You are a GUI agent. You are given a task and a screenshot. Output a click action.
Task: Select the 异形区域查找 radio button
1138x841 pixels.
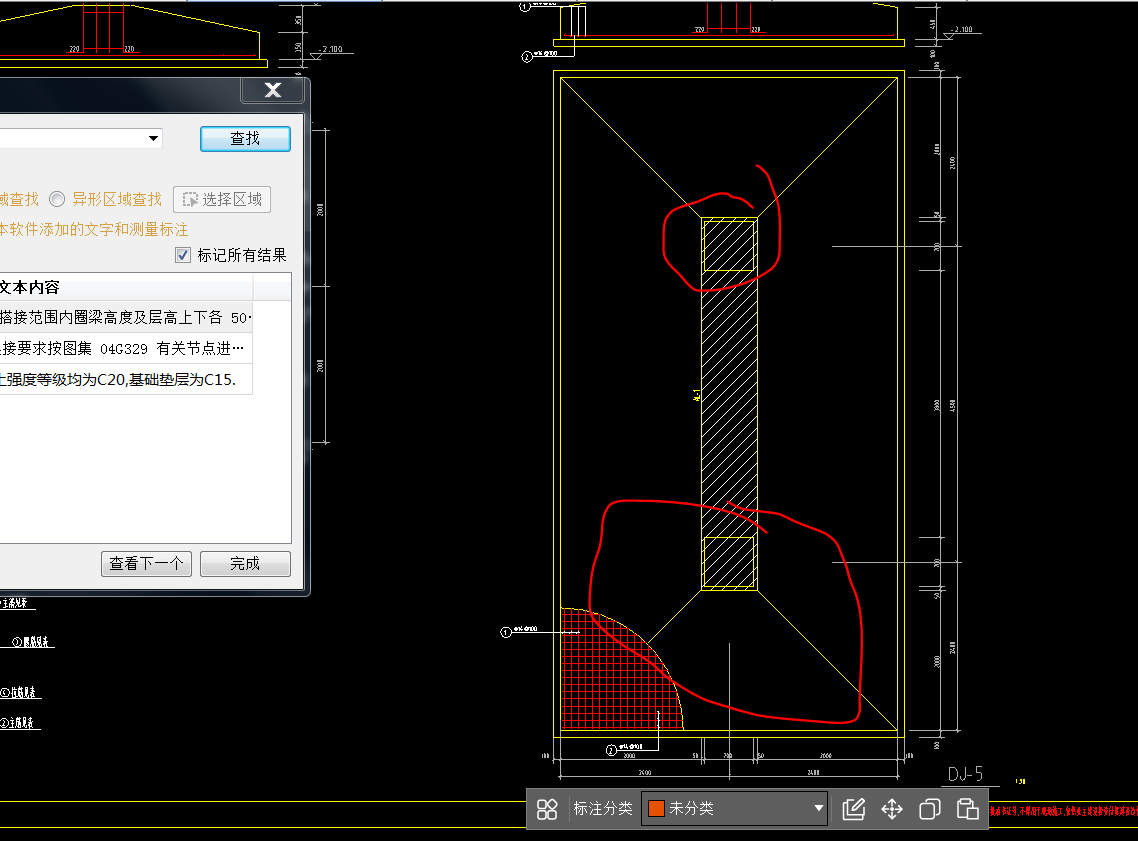coord(57,199)
